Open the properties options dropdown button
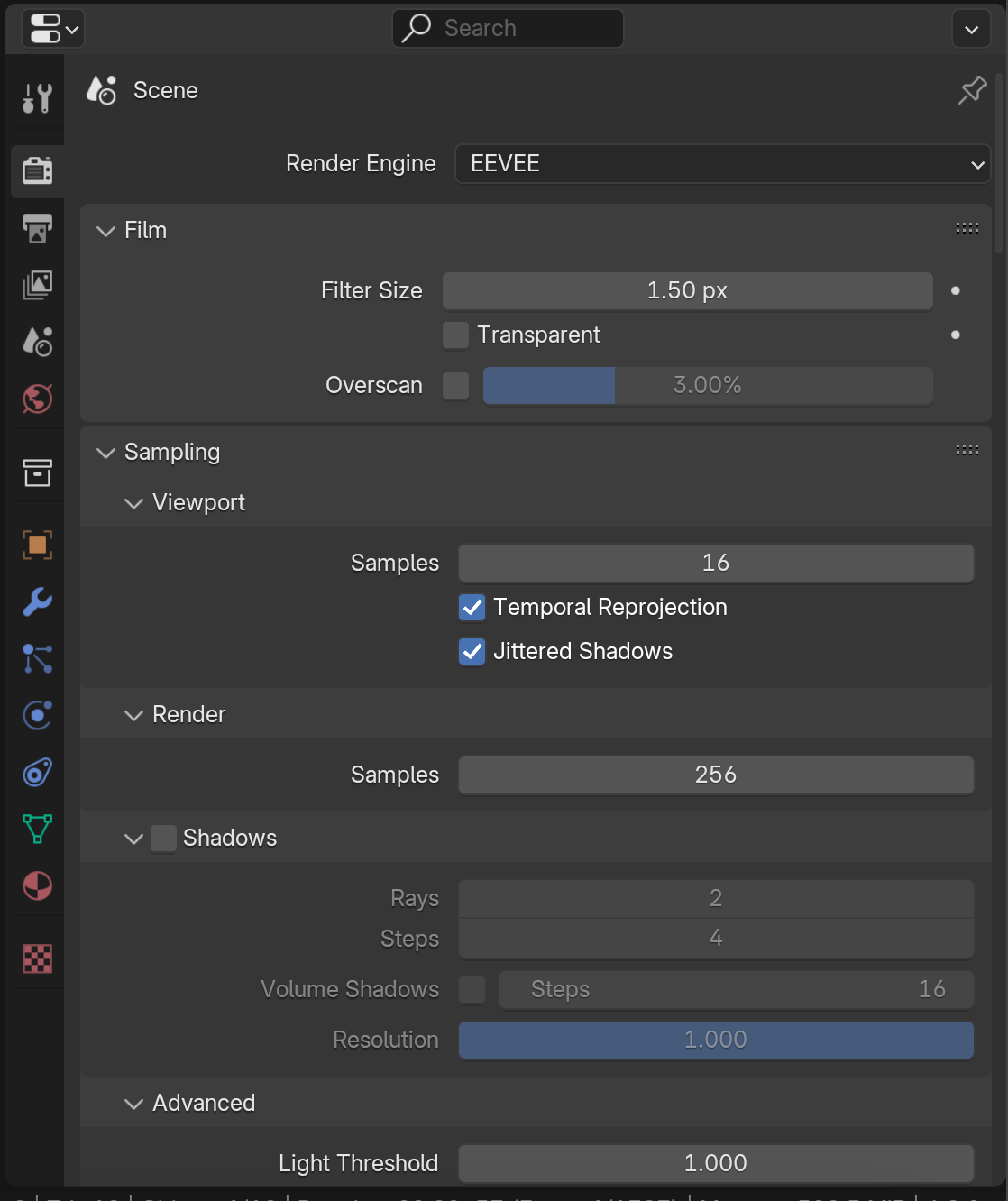 971,30
